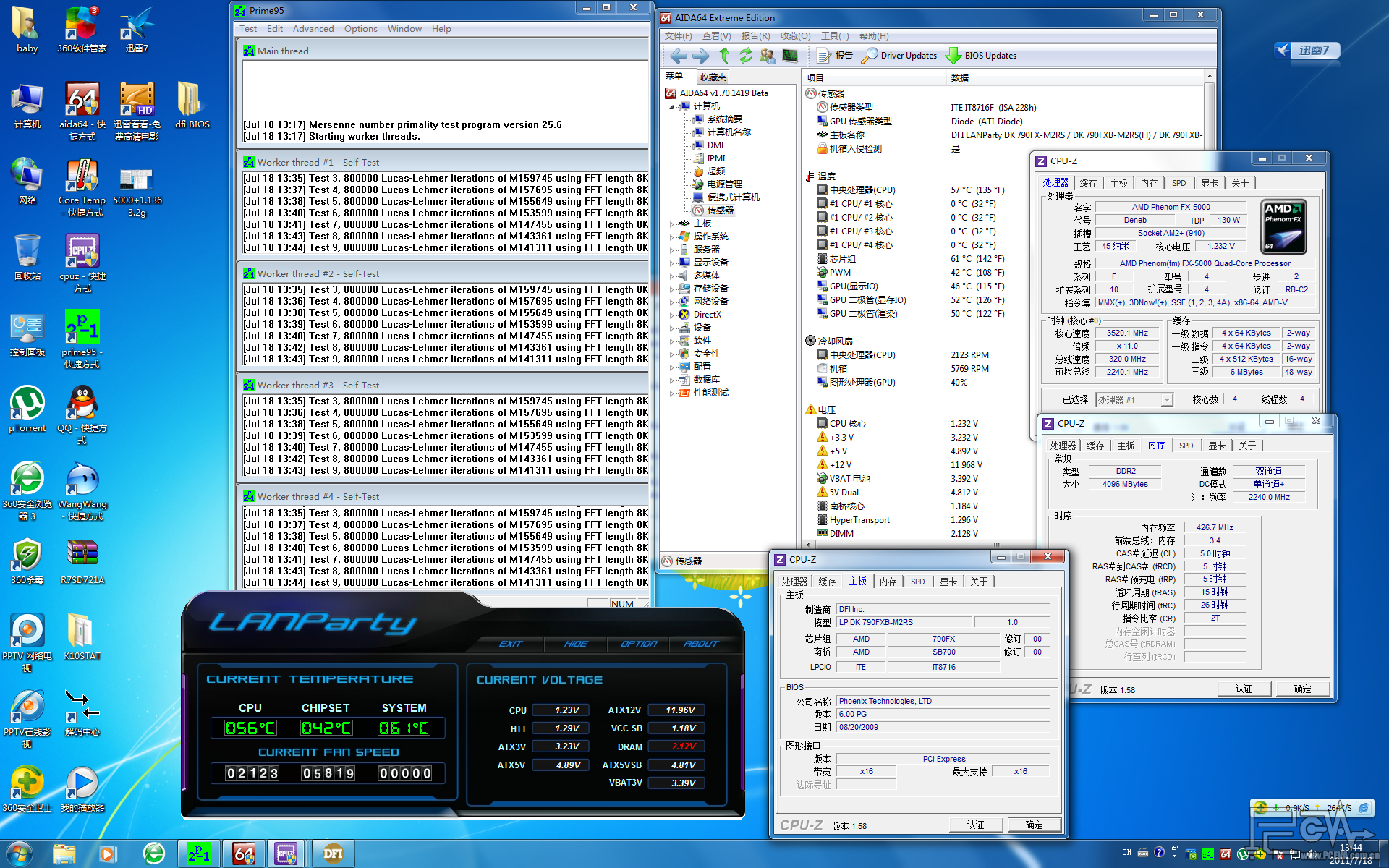Expand the 性能测试 node in AIDA64 tree

click(x=672, y=393)
